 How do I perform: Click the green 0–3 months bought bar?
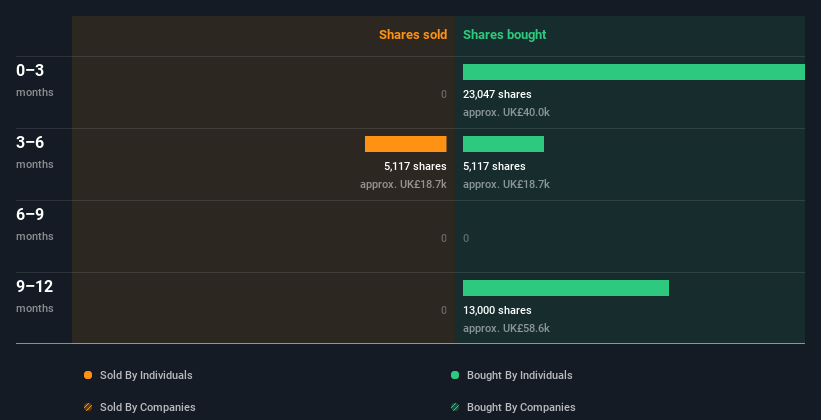[x=634, y=72]
